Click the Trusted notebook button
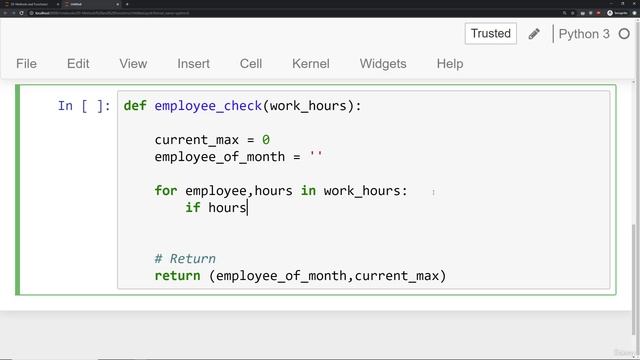The width and height of the screenshot is (640, 360). 491,33
